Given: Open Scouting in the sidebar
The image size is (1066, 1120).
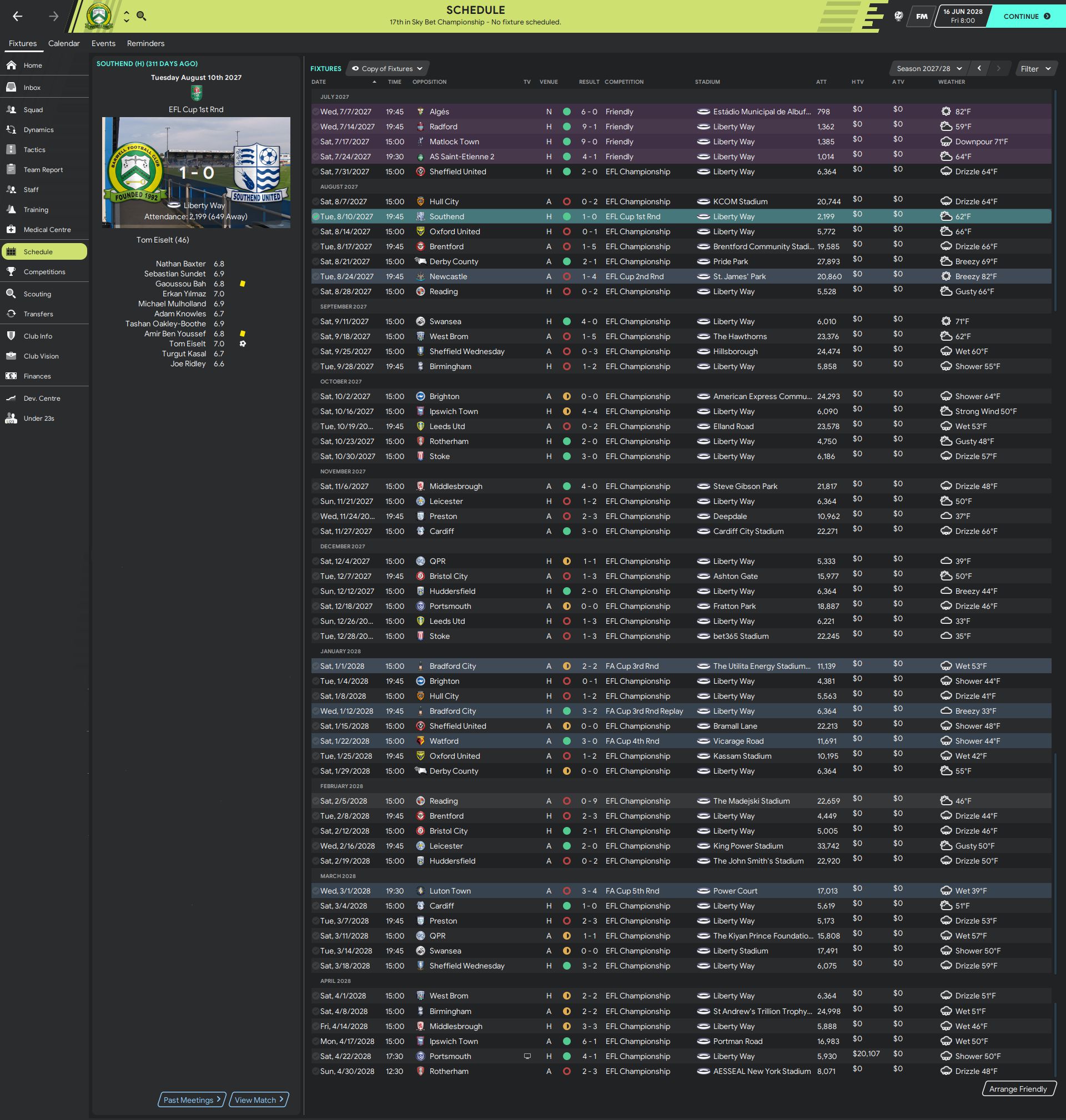Looking at the screenshot, I should [x=44, y=294].
